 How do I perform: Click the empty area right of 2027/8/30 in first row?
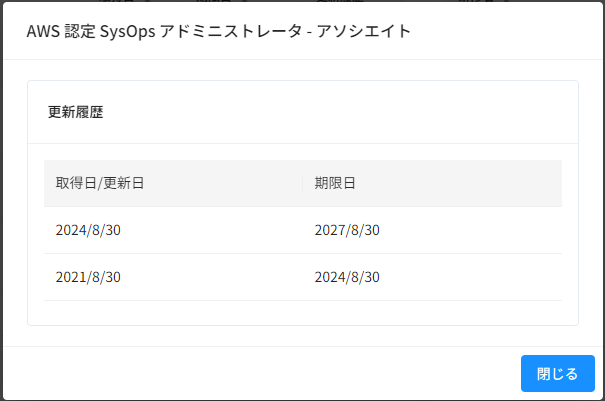point(471,230)
